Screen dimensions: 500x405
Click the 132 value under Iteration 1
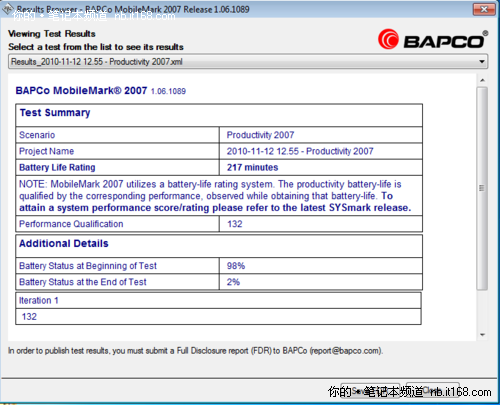tap(29, 317)
